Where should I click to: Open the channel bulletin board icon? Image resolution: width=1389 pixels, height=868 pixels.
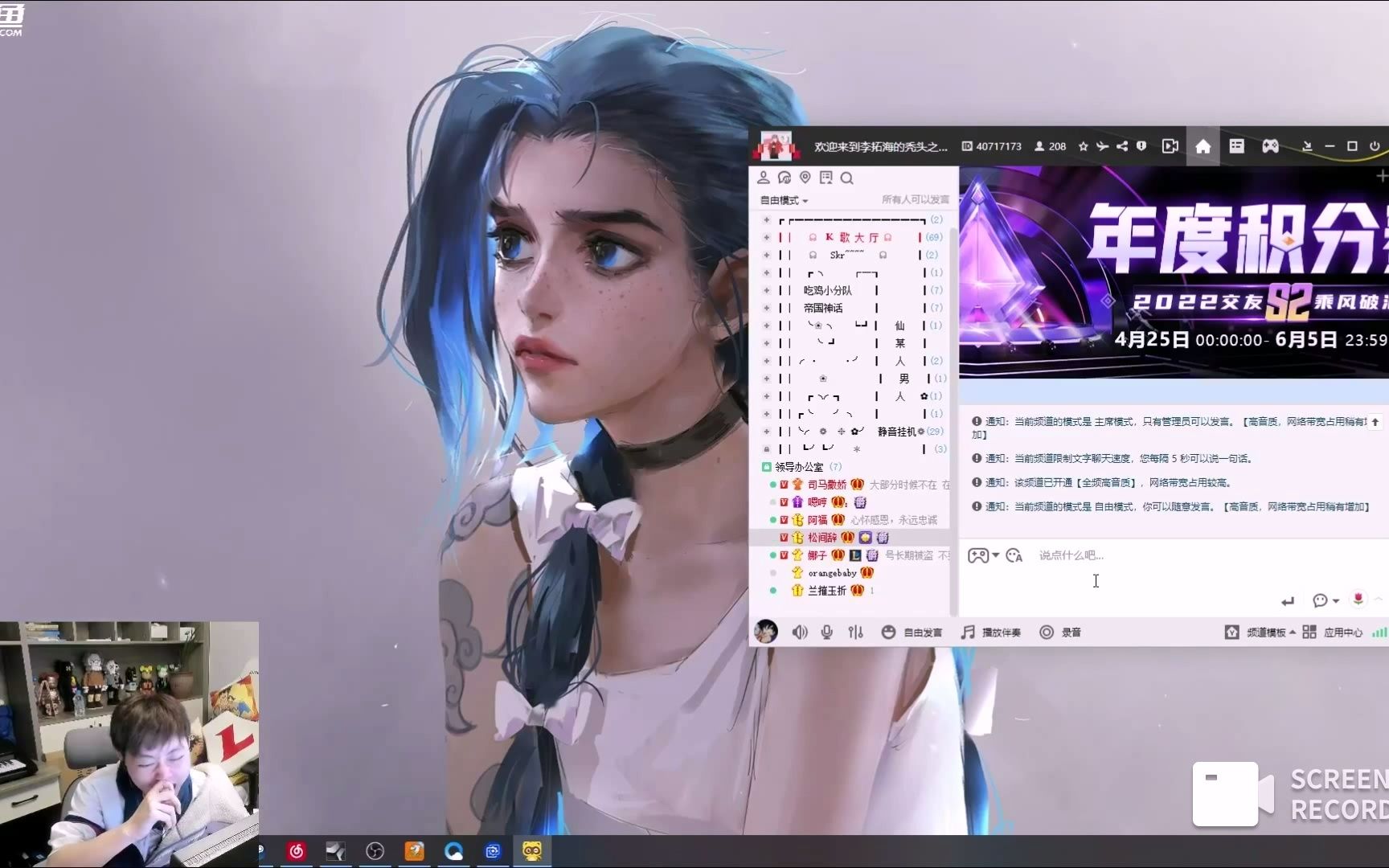click(826, 178)
